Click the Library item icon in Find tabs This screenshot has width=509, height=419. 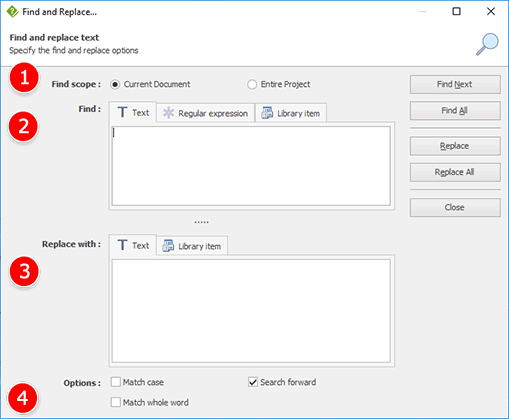click(x=267, y=113)
